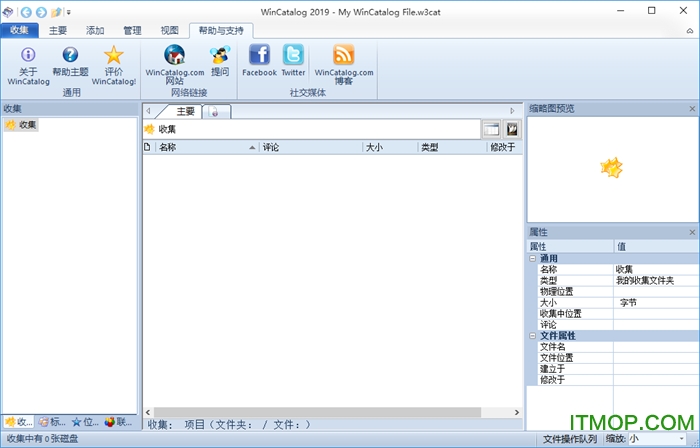The height and width of the screenshot is (448, 700).
Task: Select the 文件位置 property row
Action: click(618, 358)
